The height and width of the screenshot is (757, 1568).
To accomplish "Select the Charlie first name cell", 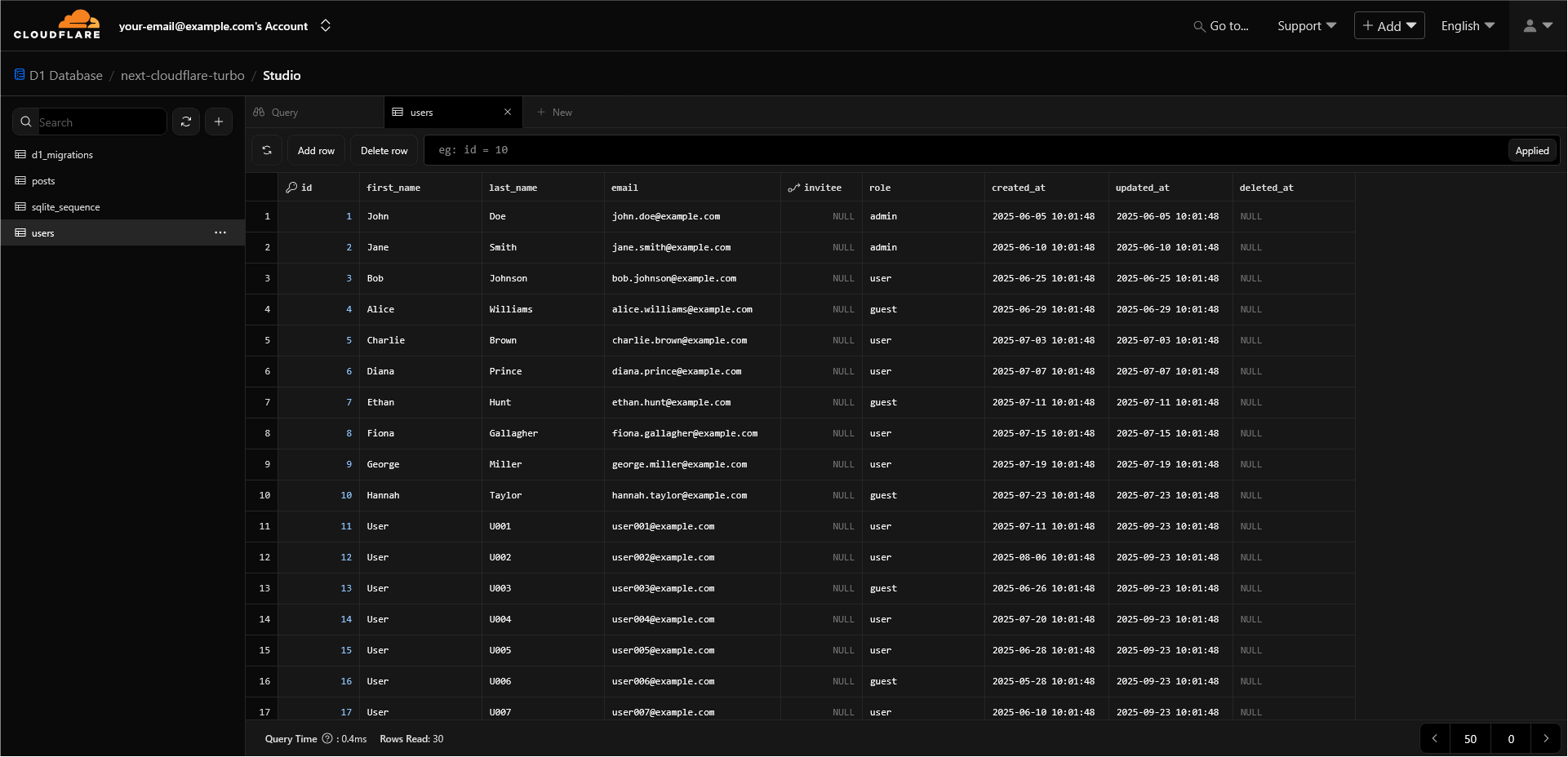I will click(420, 341).
